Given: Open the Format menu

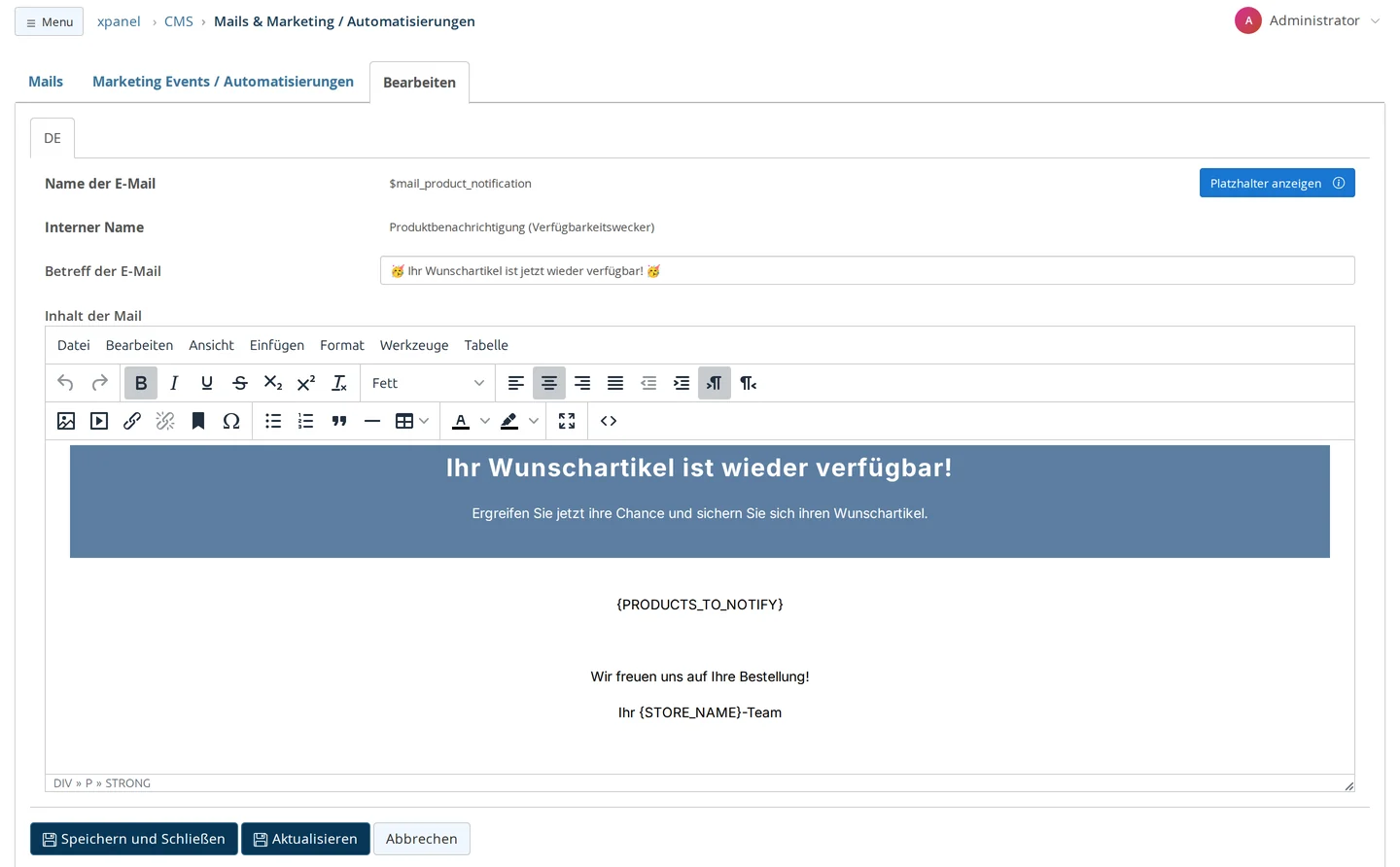Looking at the screenshot, I should [342, 345].
